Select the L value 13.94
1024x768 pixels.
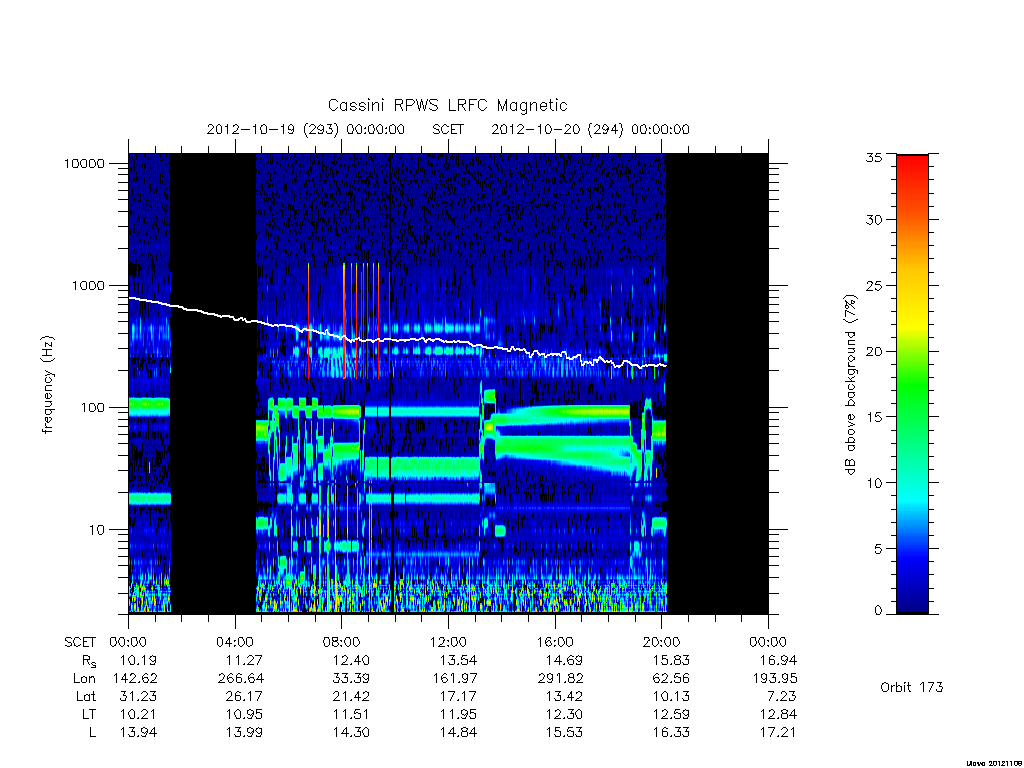[x=138, y=733]
